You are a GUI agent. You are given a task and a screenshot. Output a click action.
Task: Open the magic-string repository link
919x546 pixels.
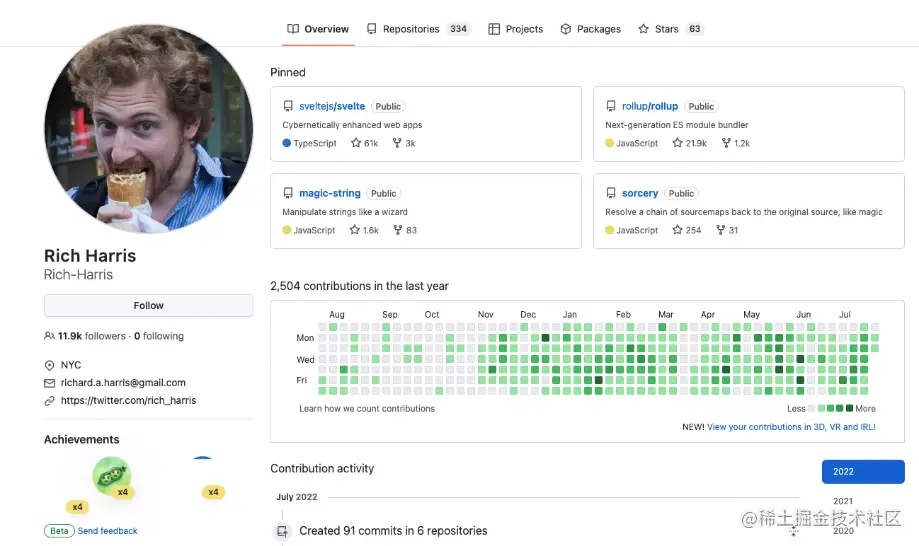pos(329,193)
